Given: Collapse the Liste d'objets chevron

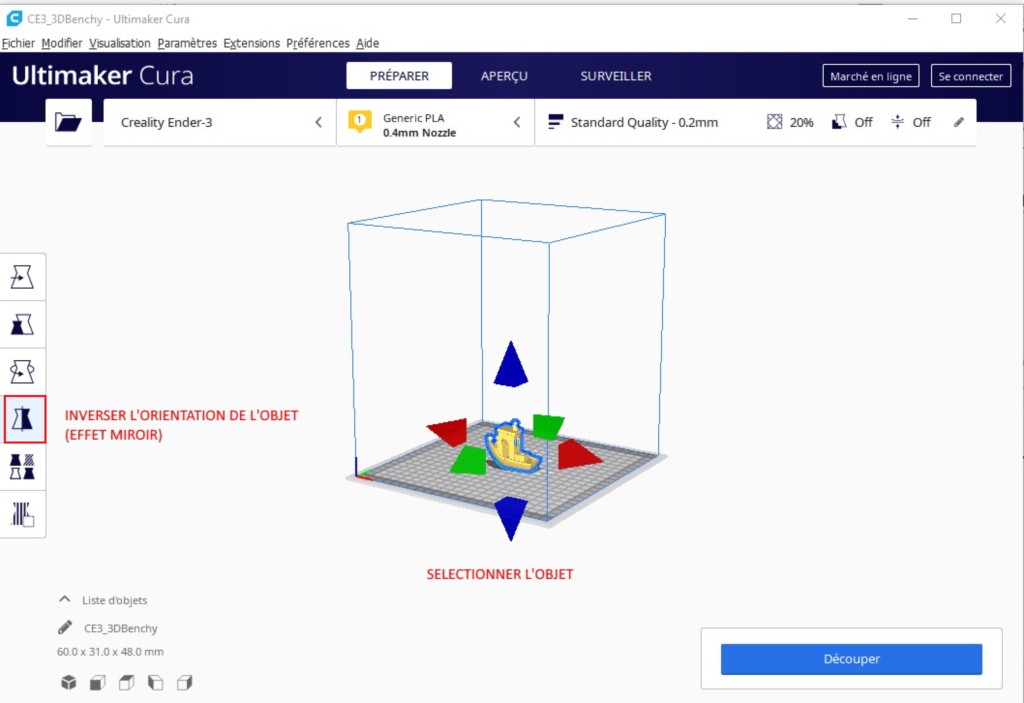Looking at the screenshot, I should coord(65,599).
